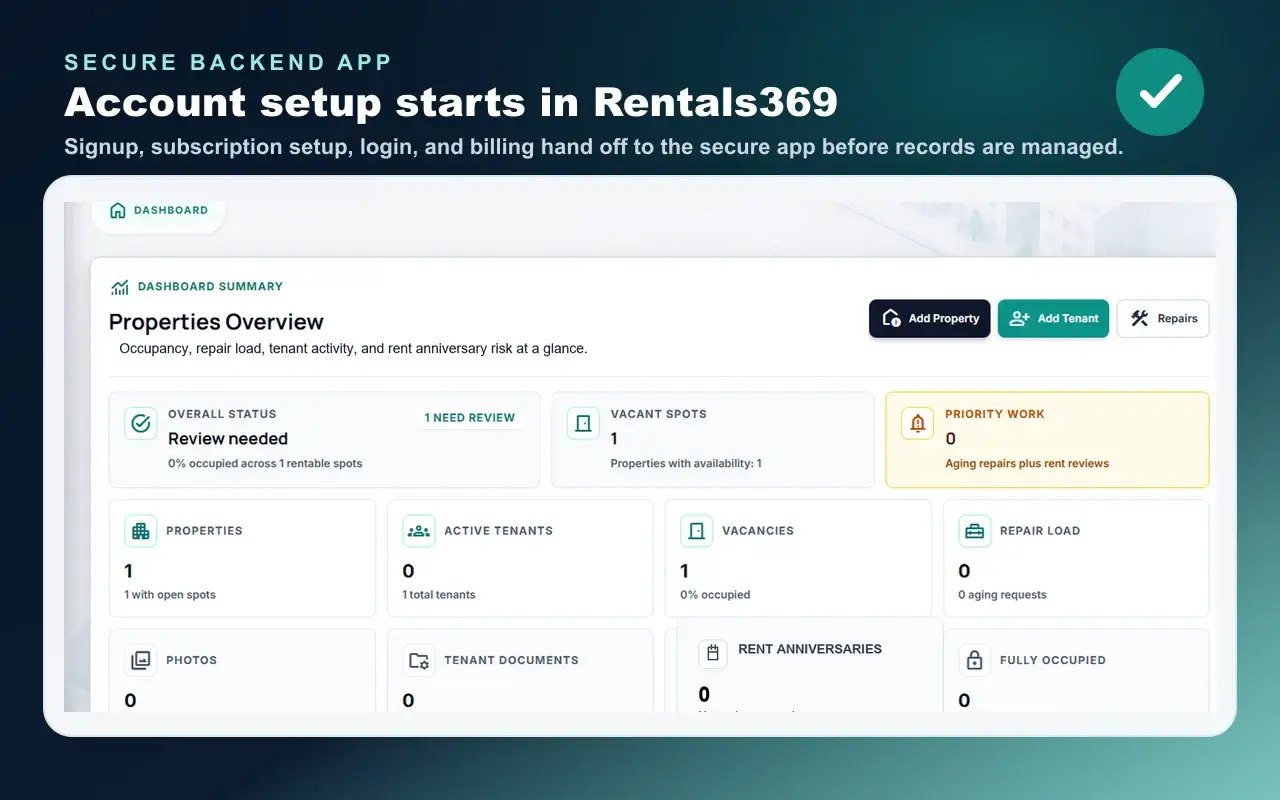Click '1 with open spots' text
Viewport: 1280px width, 800px height.
(170, 595)
